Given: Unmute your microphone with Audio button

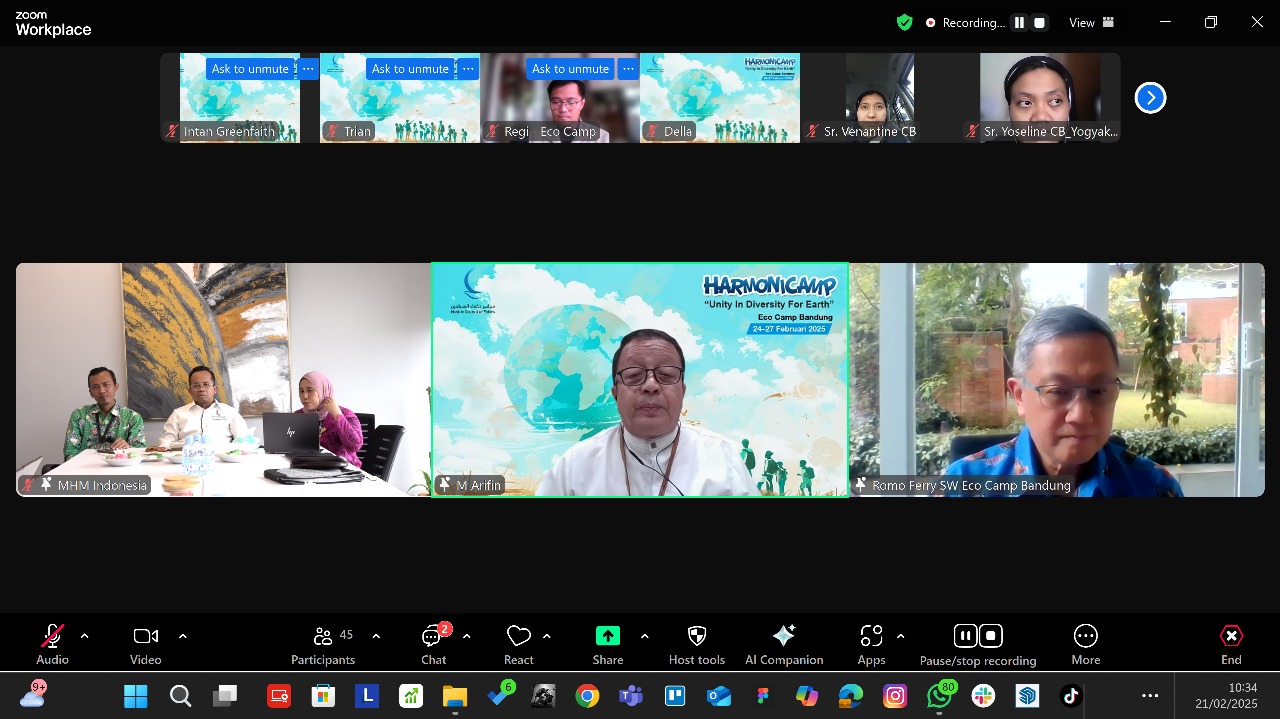Looking at the screenshot, I should [x=52, y=644].
